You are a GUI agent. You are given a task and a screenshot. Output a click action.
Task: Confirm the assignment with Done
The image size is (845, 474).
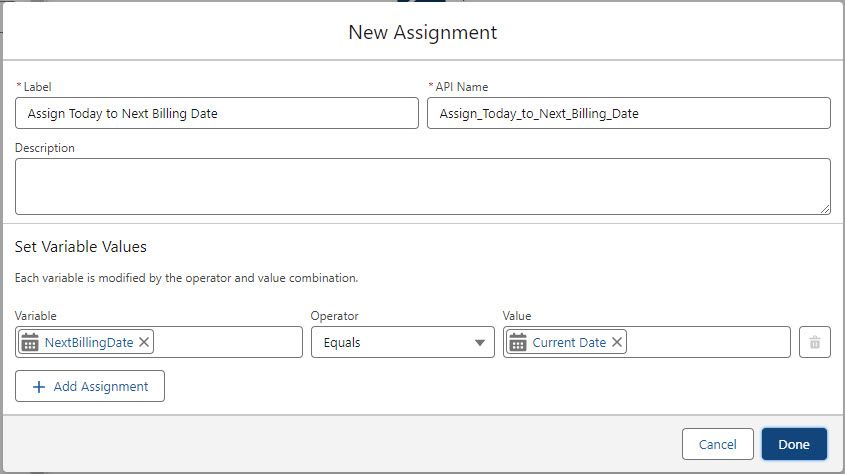pyautogui.click(x=794, y=444)
